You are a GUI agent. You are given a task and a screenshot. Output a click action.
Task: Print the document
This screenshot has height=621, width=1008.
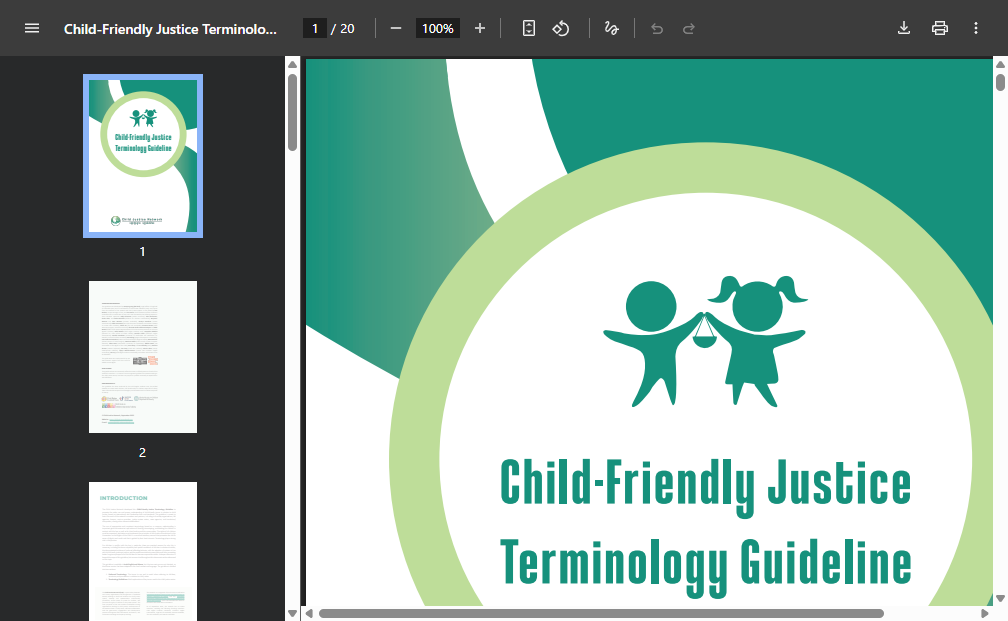point(940,28)
